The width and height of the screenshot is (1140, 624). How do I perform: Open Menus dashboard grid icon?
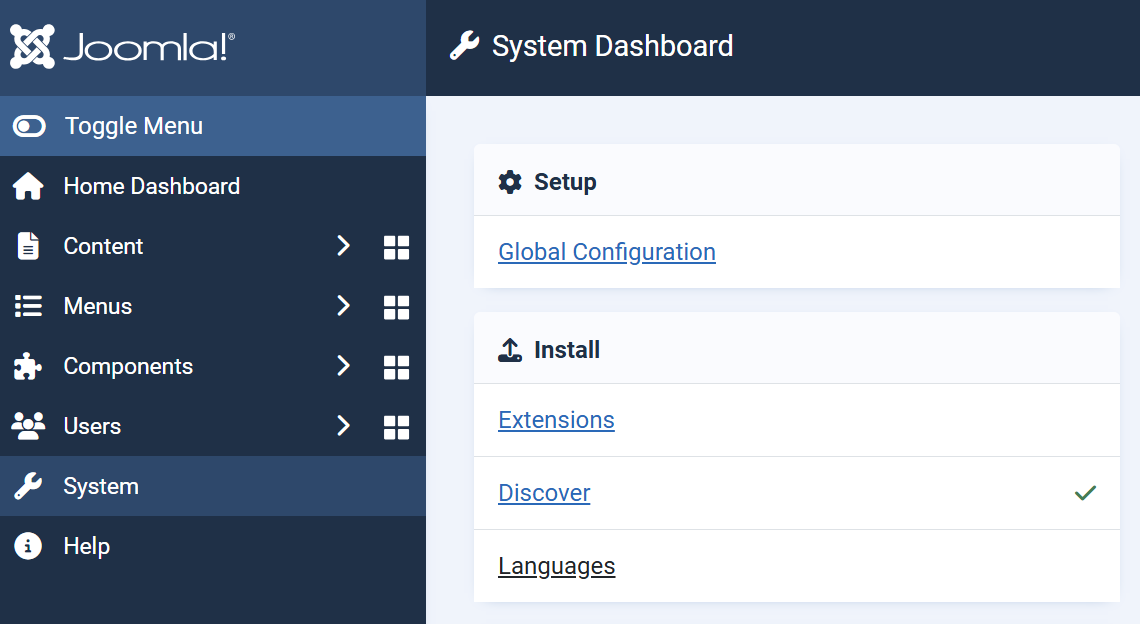click(396, 307)
